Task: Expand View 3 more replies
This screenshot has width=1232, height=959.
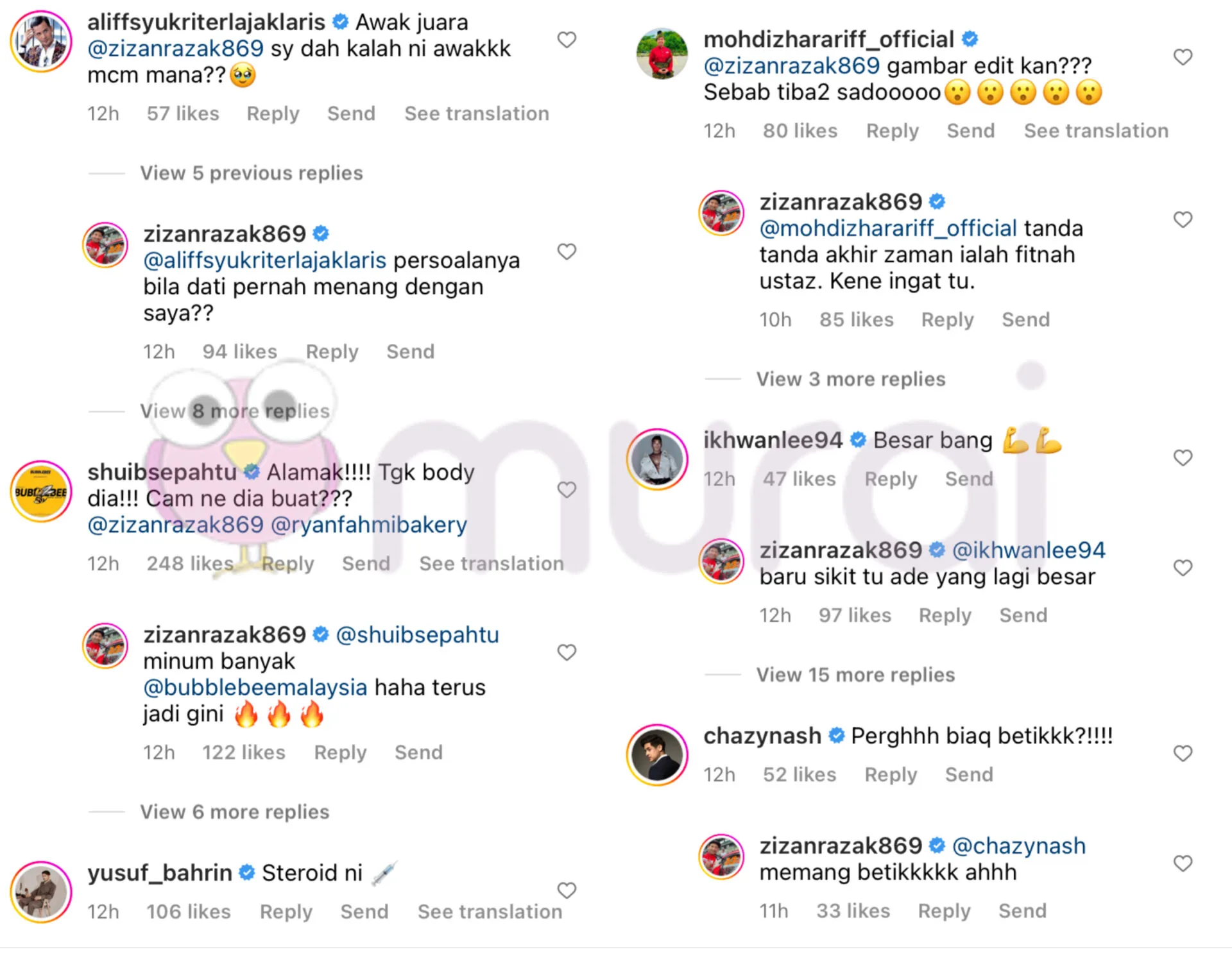Action: coord(851,379)
